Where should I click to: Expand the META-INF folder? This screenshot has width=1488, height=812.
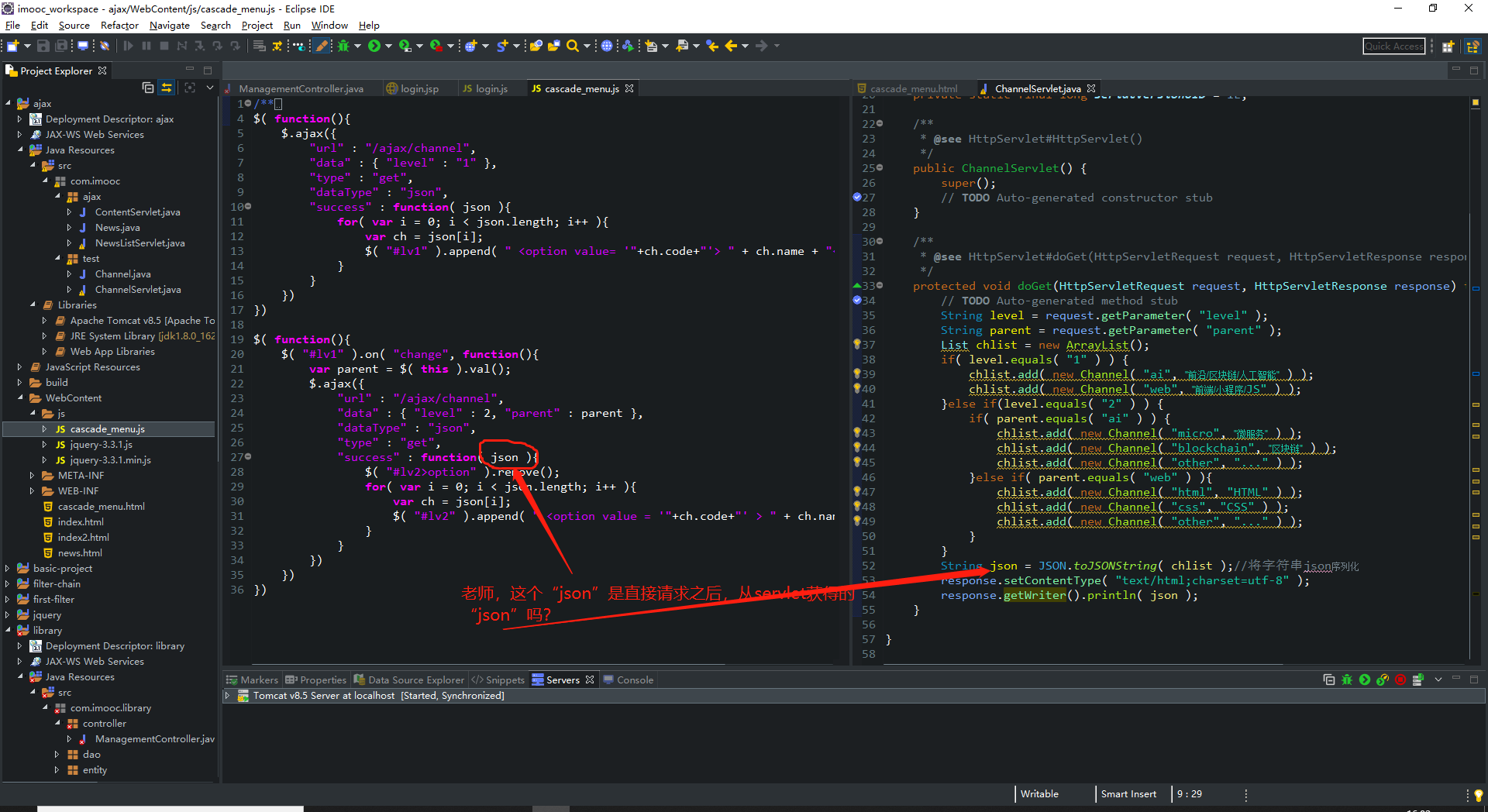coord(32,476)
